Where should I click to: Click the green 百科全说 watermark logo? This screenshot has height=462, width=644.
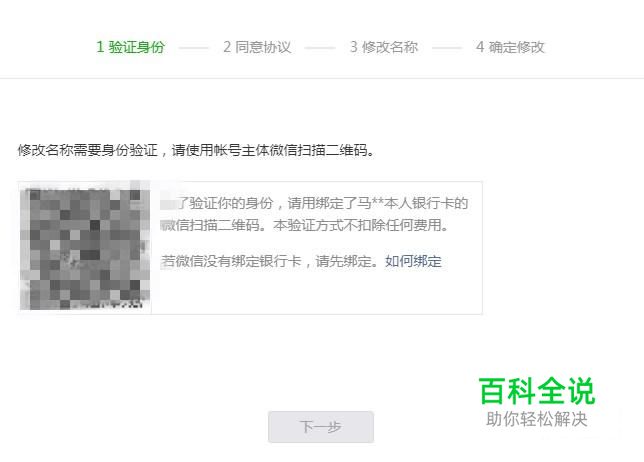[537, 391]
